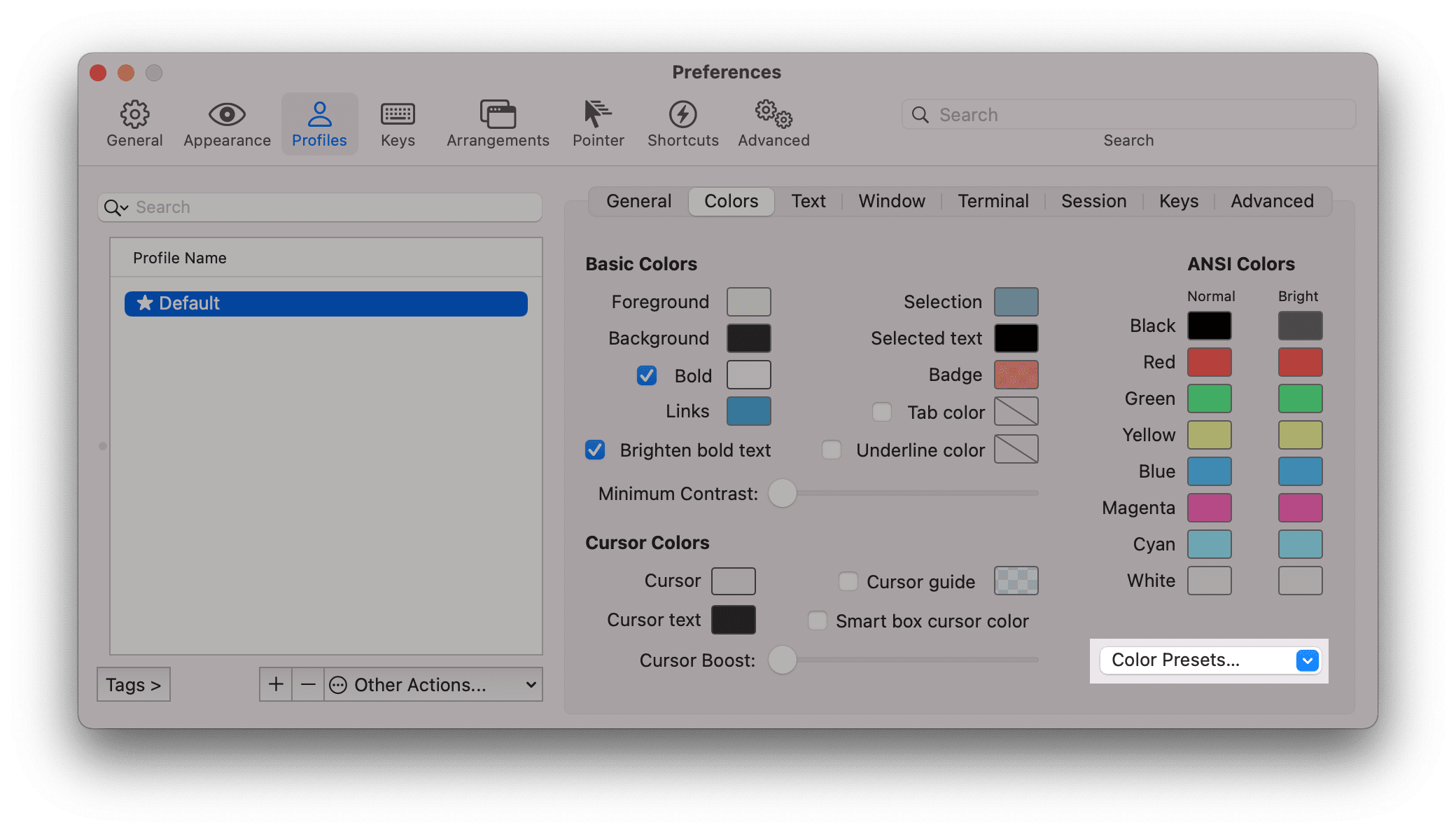Expand Tags section in profile list

133,684
